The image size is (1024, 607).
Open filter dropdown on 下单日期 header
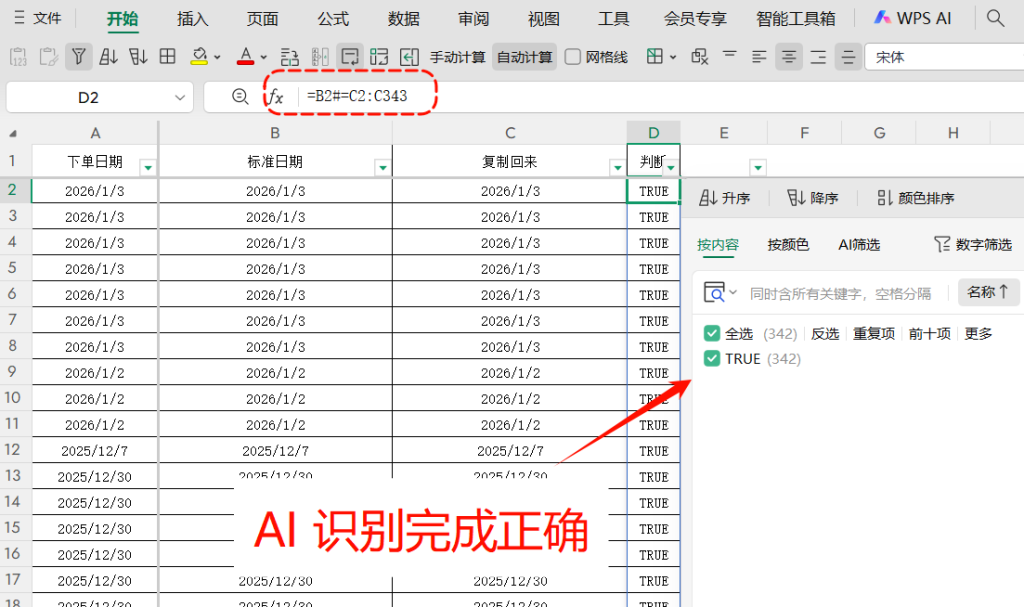[148, 168]
